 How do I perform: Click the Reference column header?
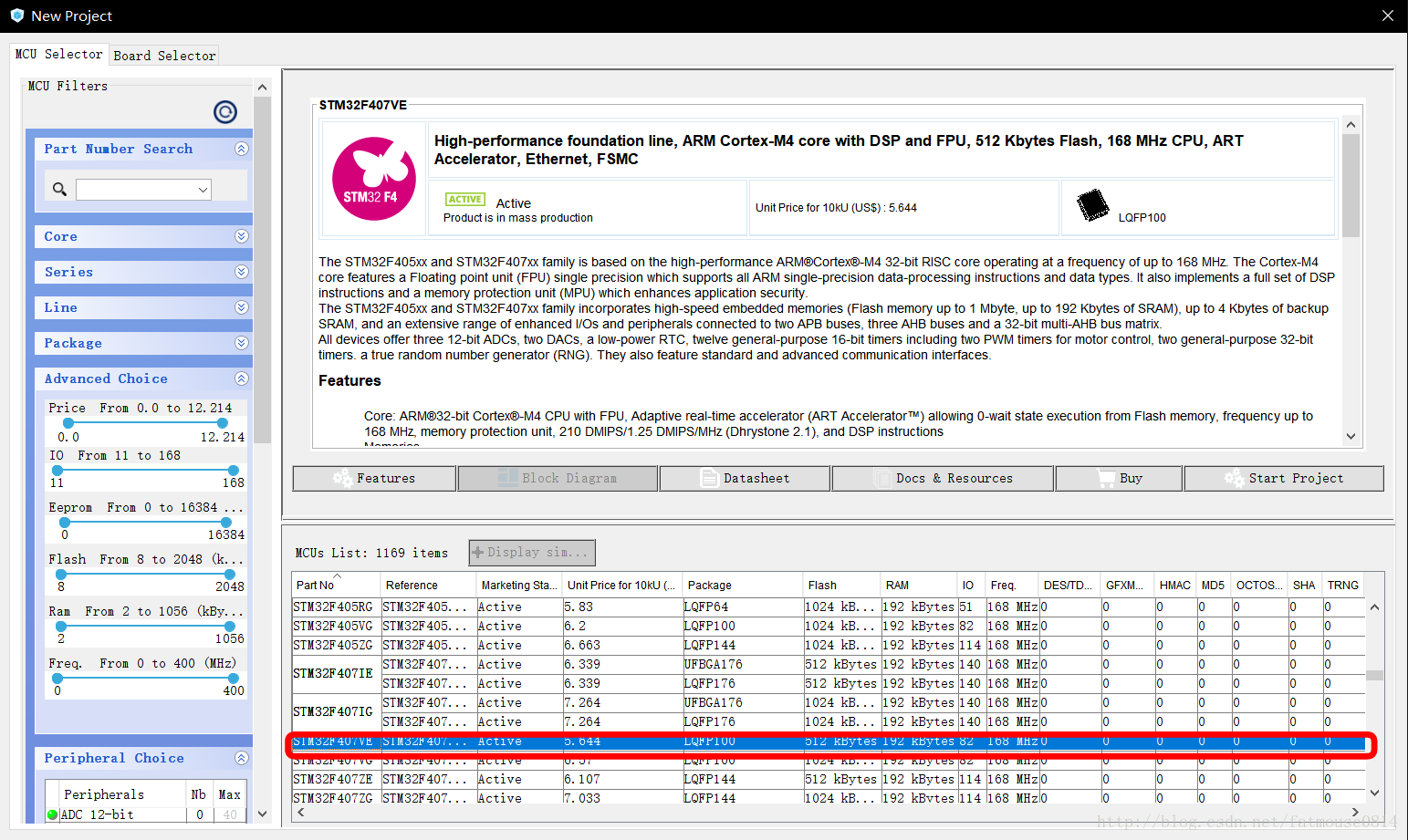click(429, 585)
